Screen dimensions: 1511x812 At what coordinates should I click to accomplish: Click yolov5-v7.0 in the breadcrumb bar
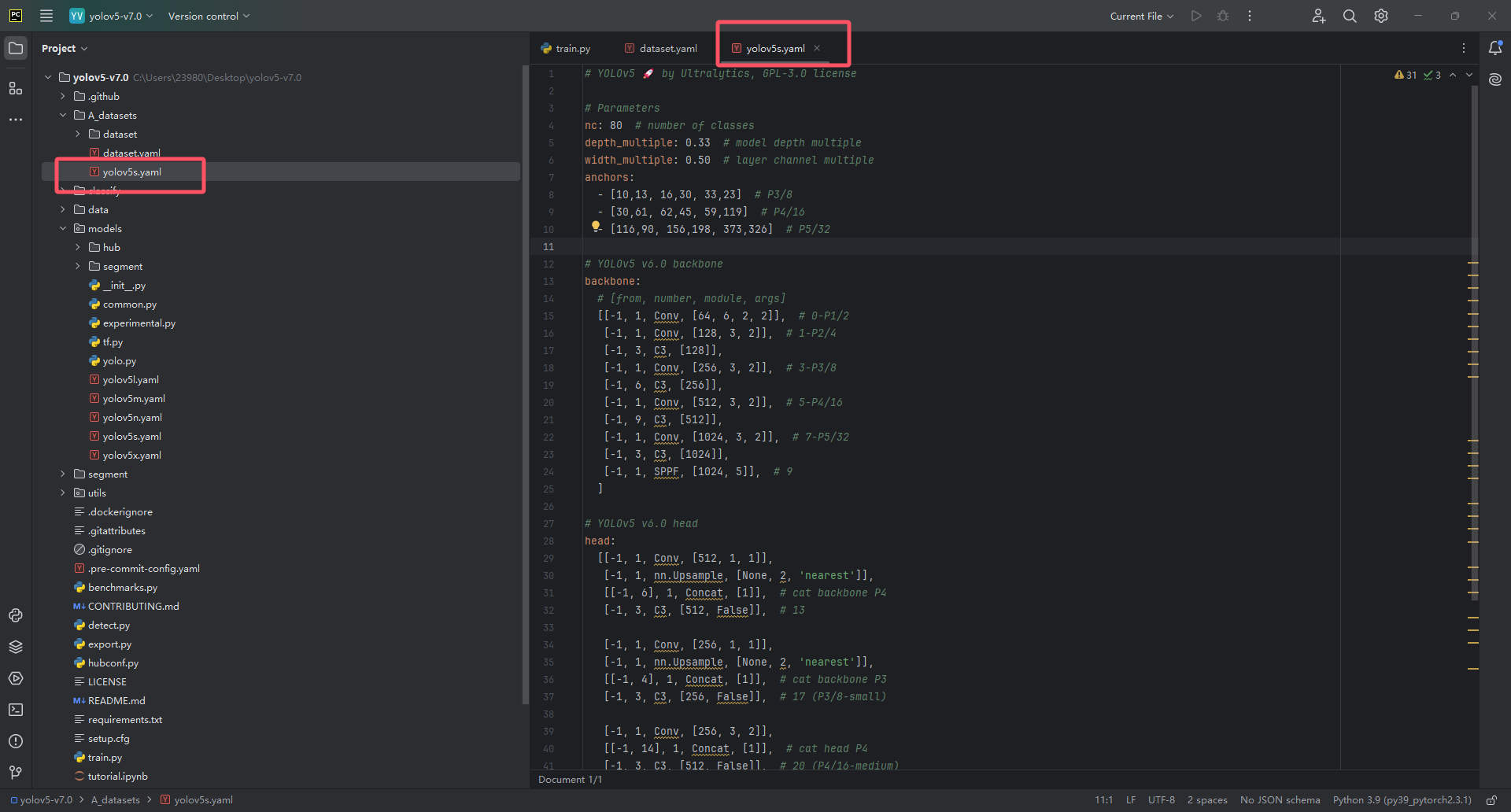click(x=41, y=800)
